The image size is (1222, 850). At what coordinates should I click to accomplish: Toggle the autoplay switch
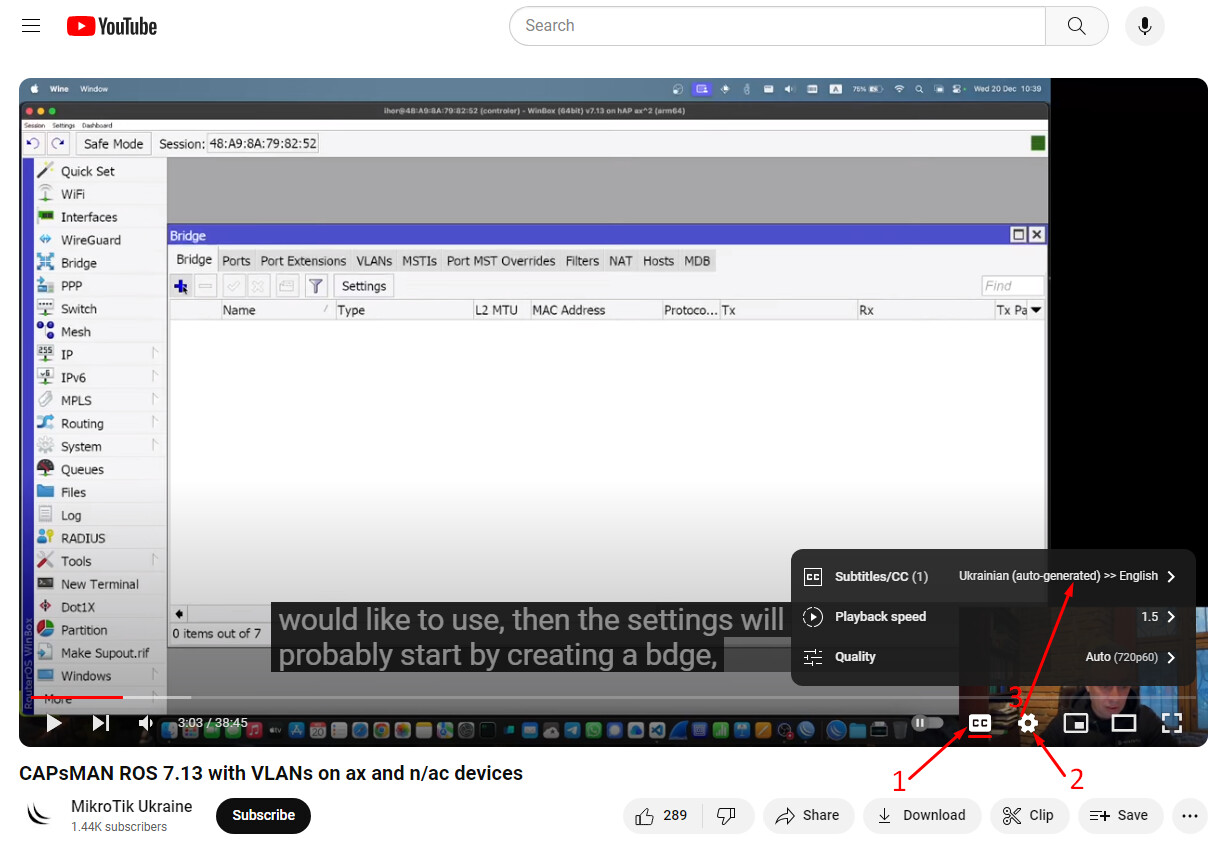click(927, 722)
